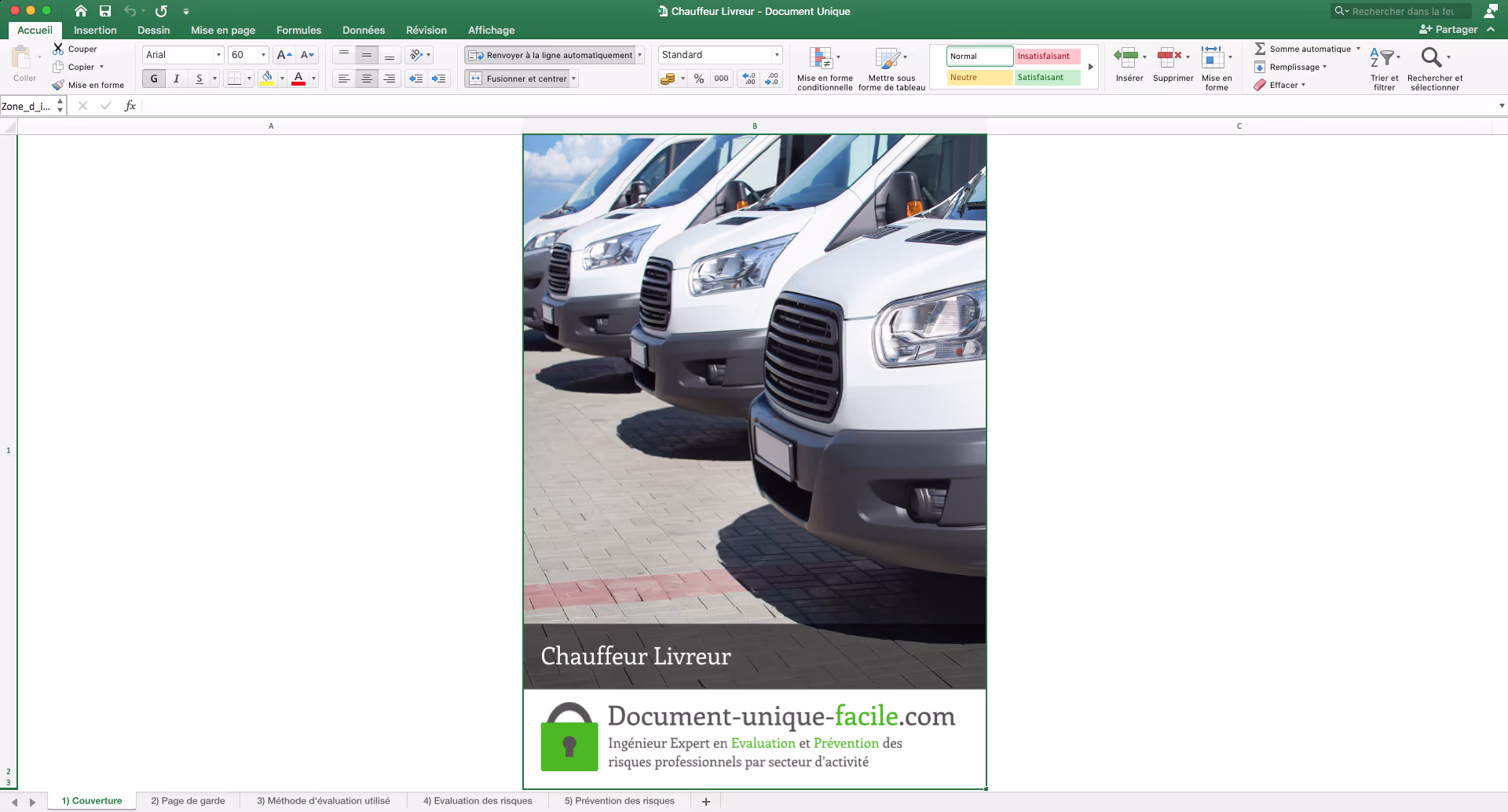Cut selection with Couper scissors
This screenshot has height=812, width=1508.
75,49
